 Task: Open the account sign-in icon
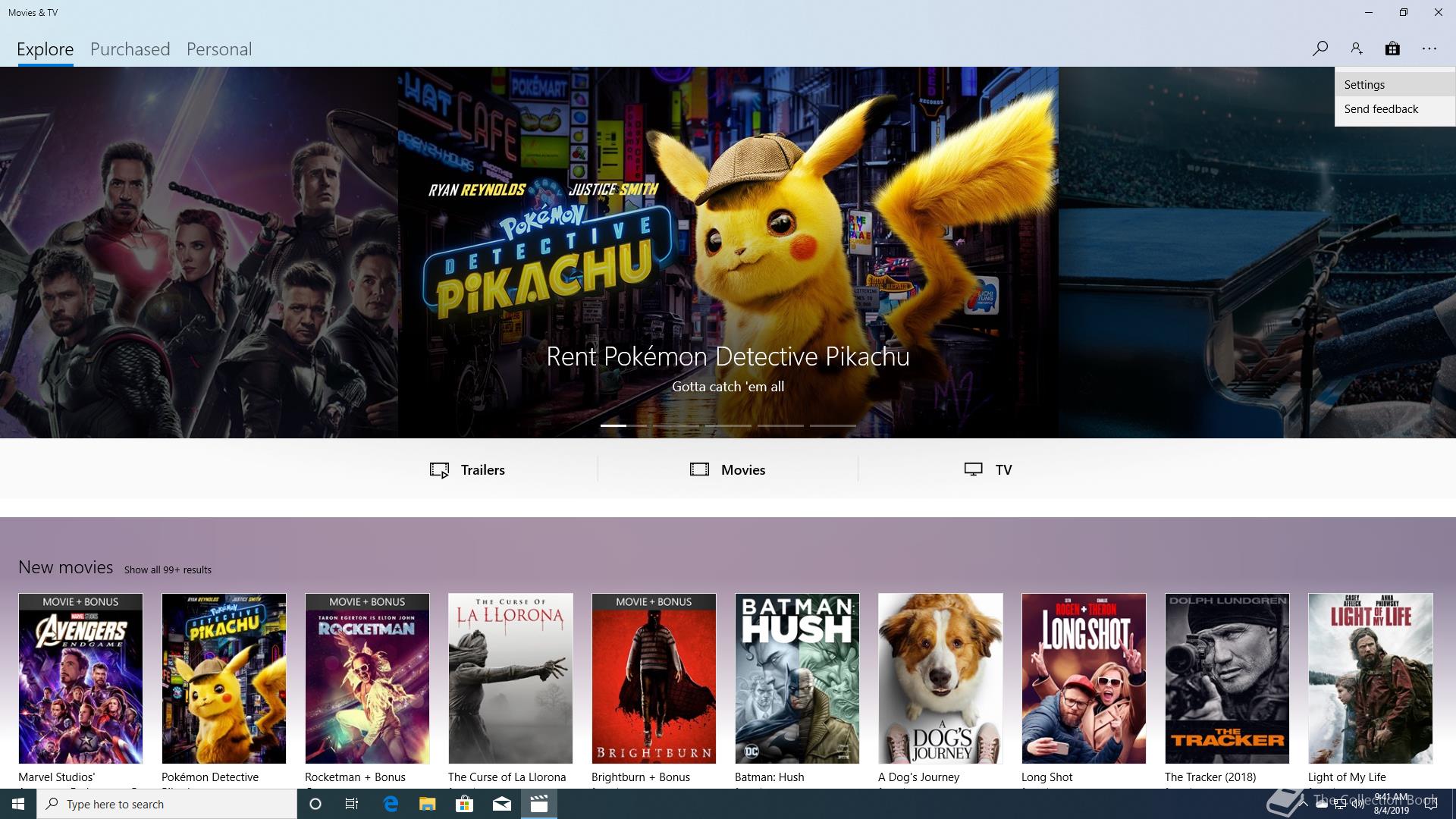pos(1357,49)
